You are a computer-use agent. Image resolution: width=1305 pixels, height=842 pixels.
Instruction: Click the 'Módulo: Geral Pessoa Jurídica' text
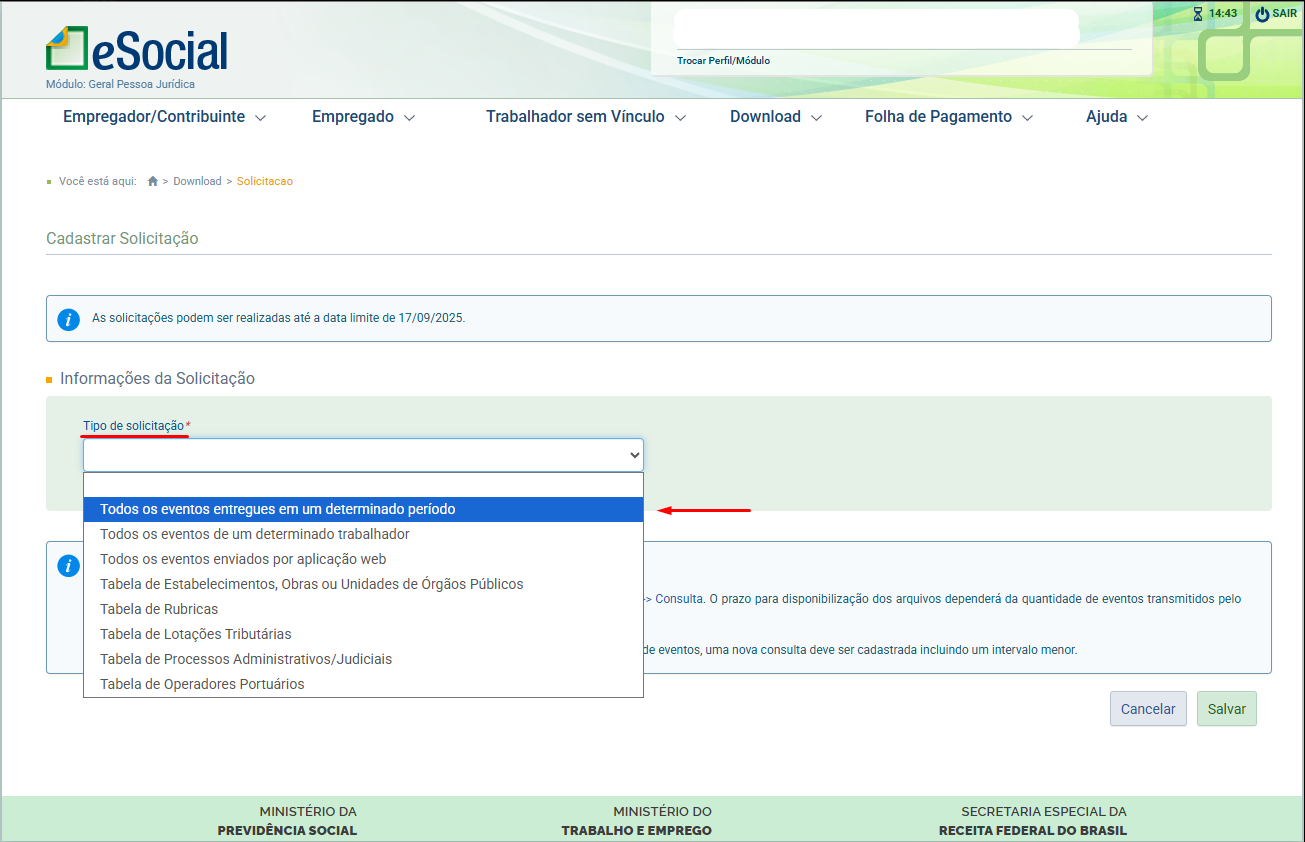[x=120, y=85]
